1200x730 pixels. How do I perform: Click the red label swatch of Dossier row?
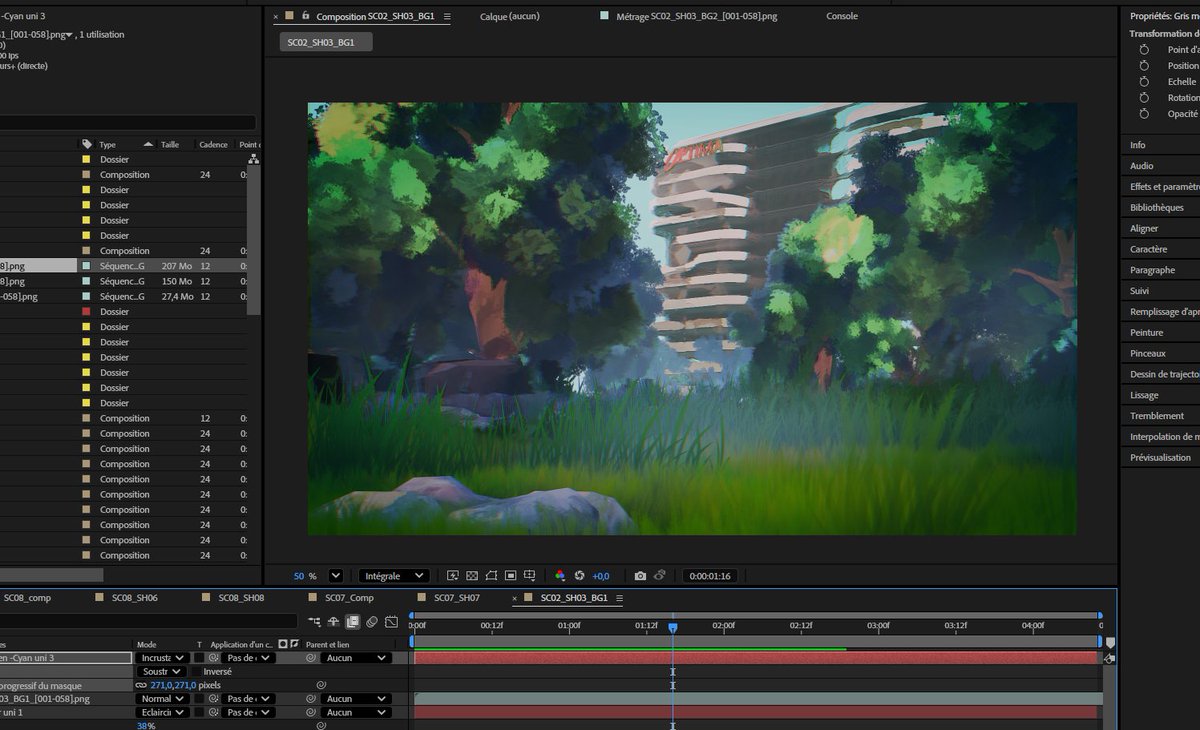coord(86,312)
